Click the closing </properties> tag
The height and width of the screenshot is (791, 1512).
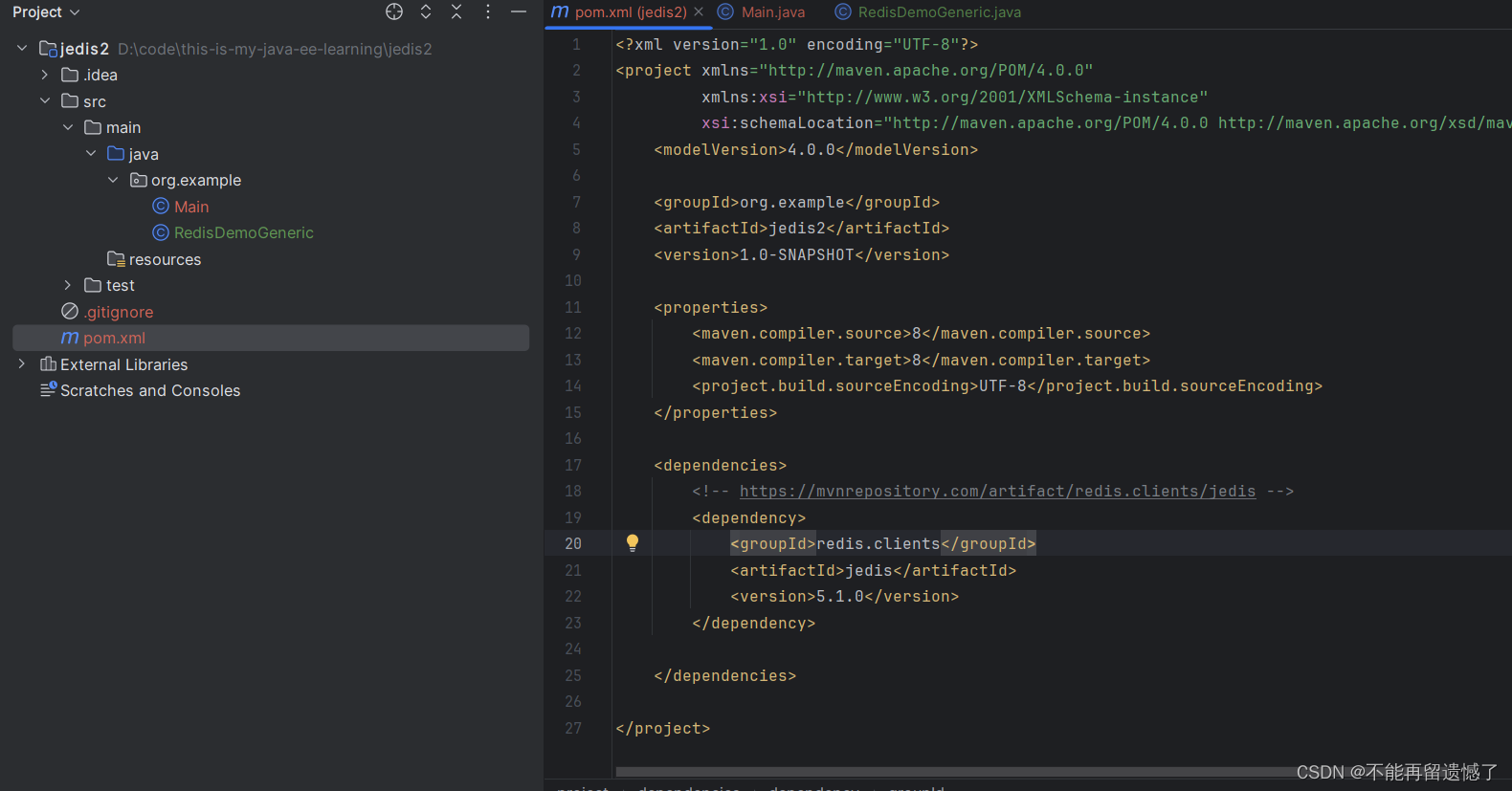point(715,412)
